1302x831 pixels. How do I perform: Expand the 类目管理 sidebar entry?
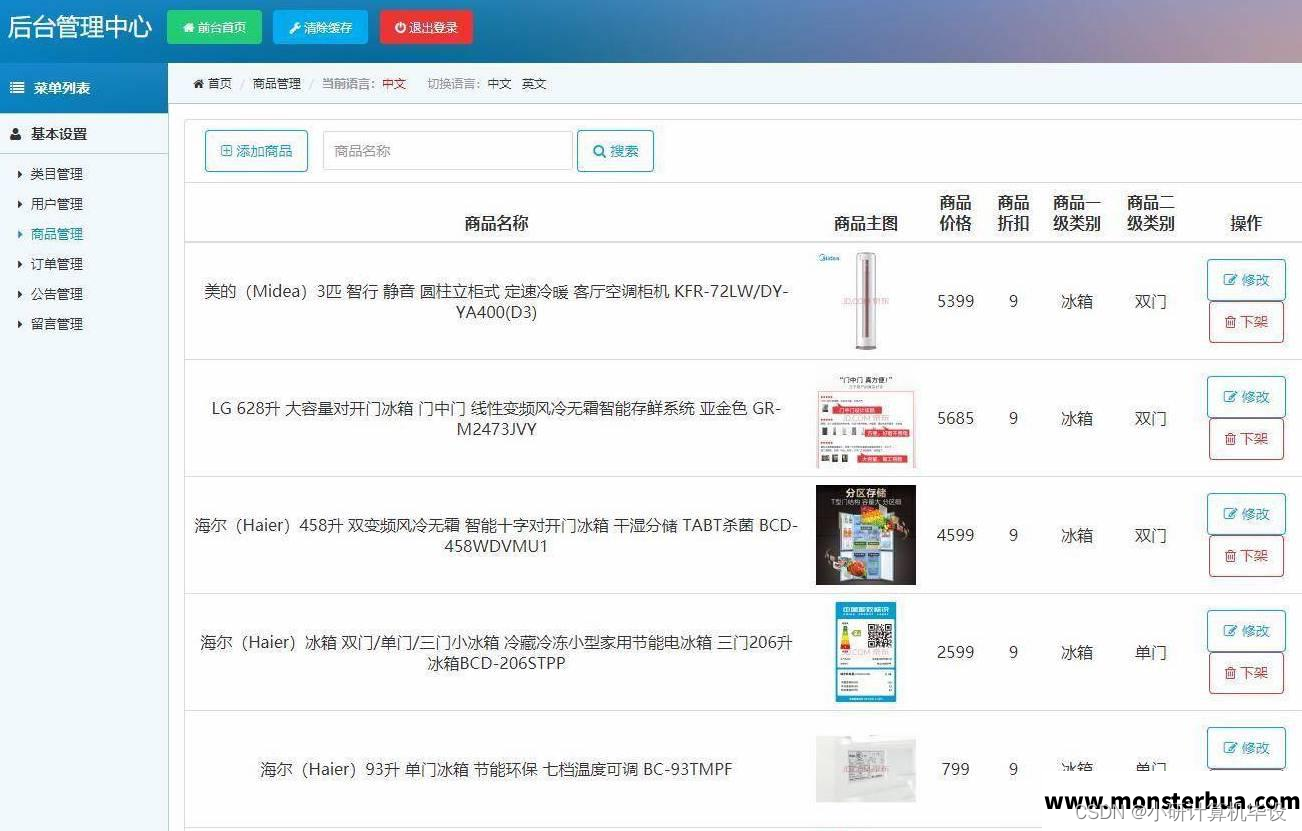pyautogui.click(x=54, y=173)
